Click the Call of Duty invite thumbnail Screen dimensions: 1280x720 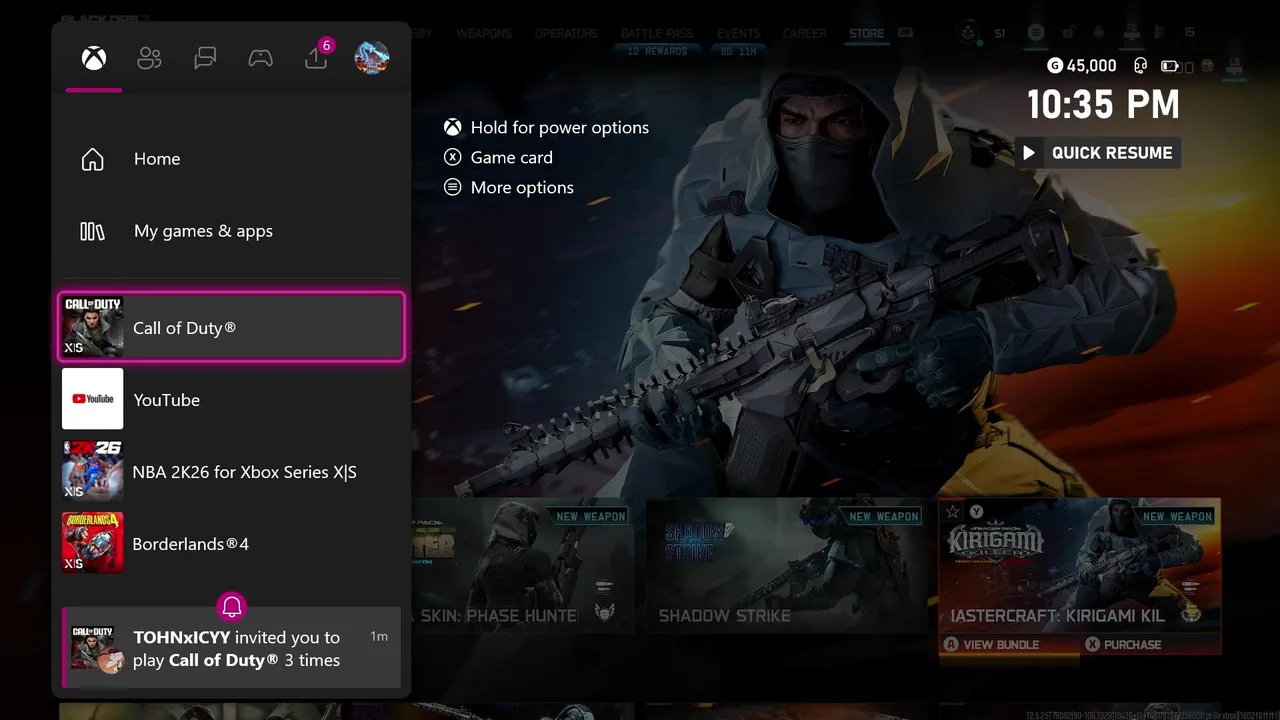98,648
